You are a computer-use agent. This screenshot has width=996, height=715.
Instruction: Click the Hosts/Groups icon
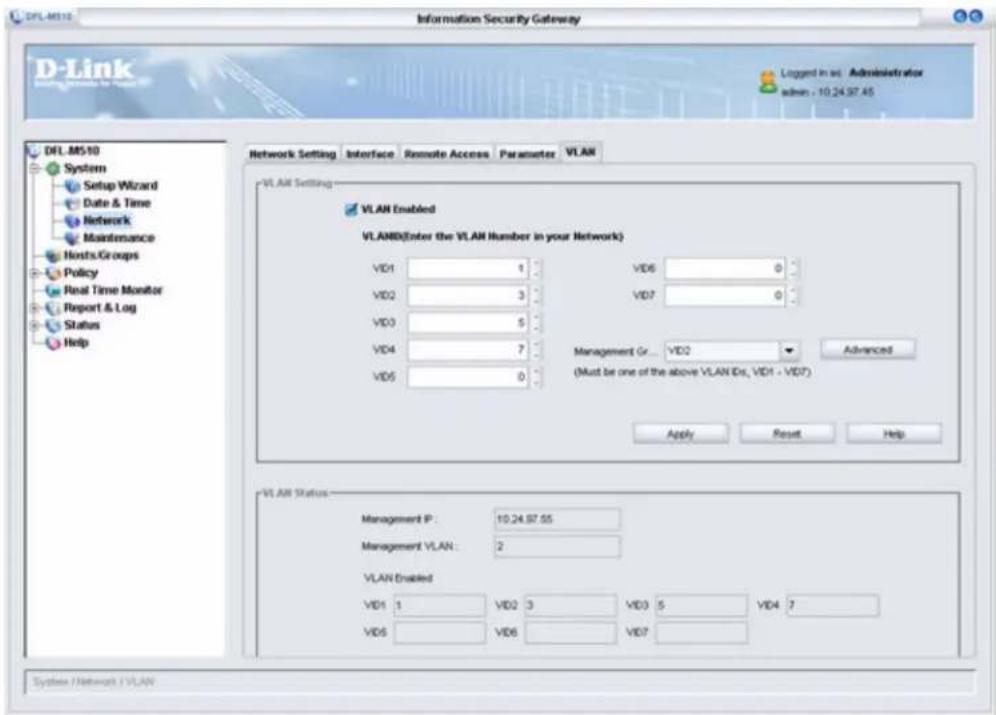[53, 256]
